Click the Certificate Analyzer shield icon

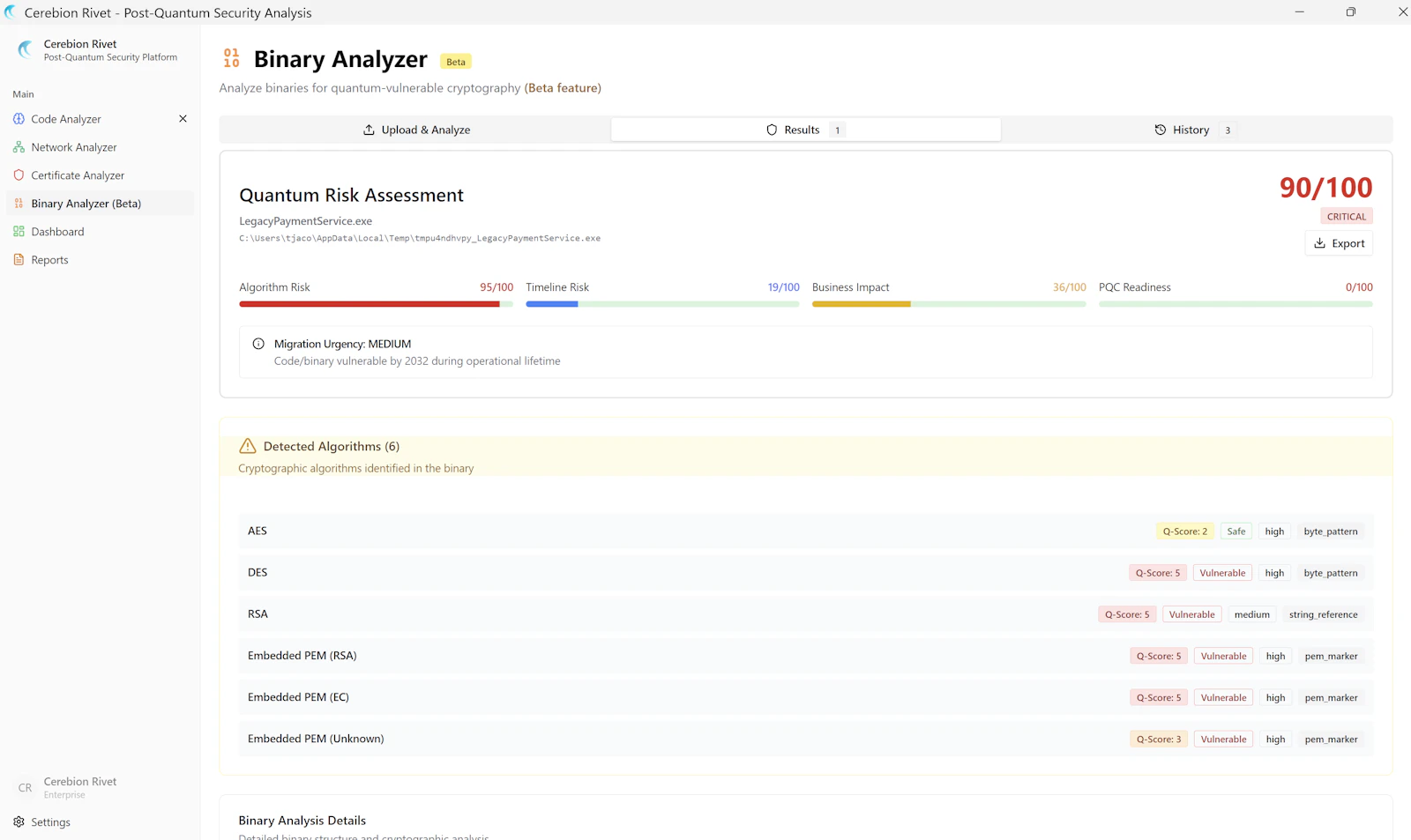(19, 175)
